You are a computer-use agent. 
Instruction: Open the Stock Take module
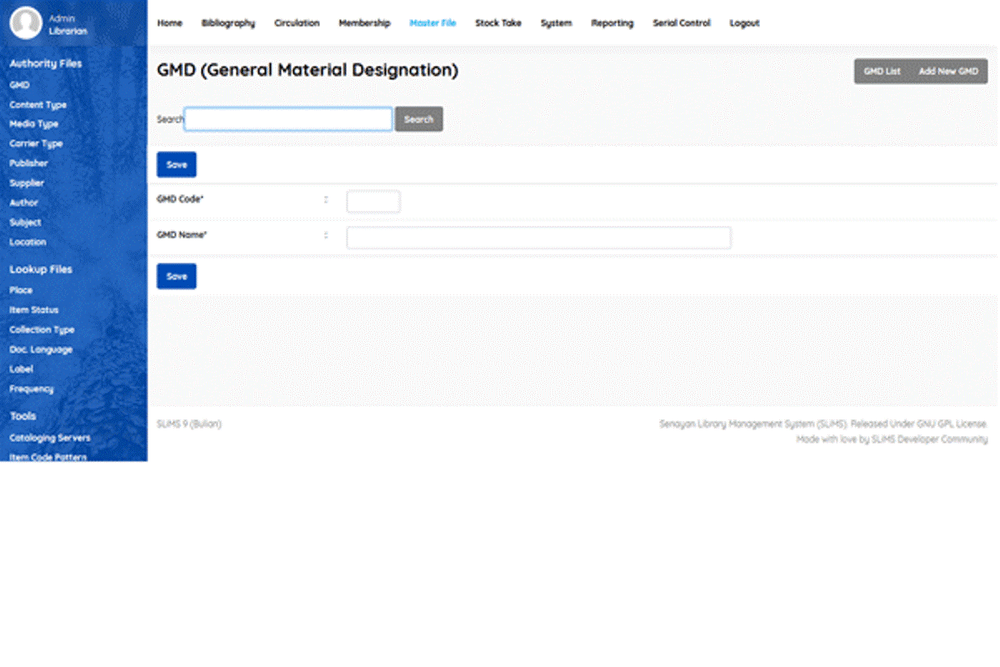click(498, 23)
